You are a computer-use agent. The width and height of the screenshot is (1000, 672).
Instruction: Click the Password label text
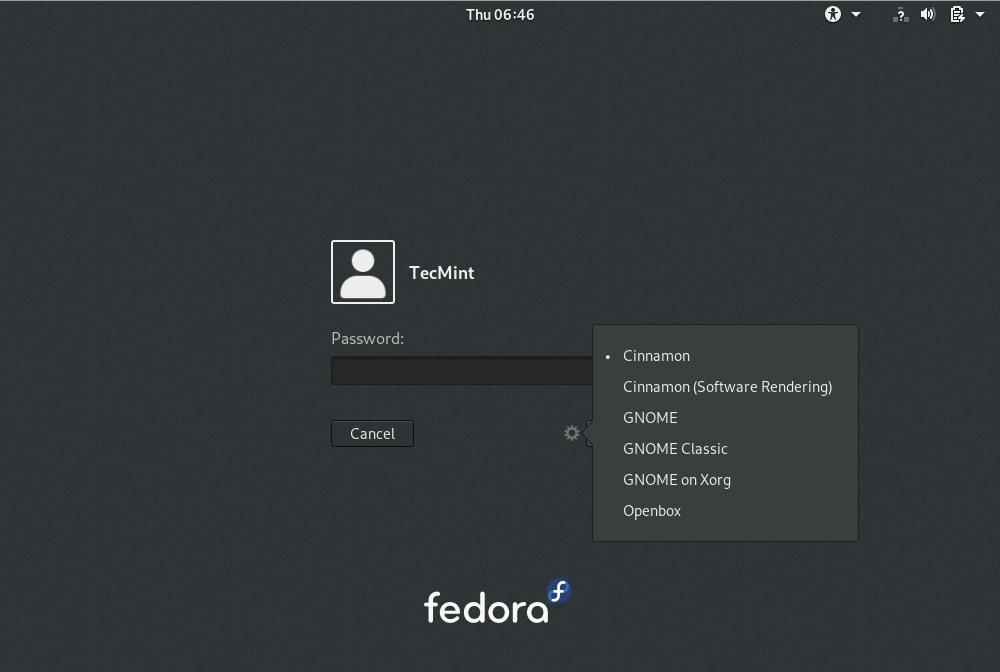368,339
